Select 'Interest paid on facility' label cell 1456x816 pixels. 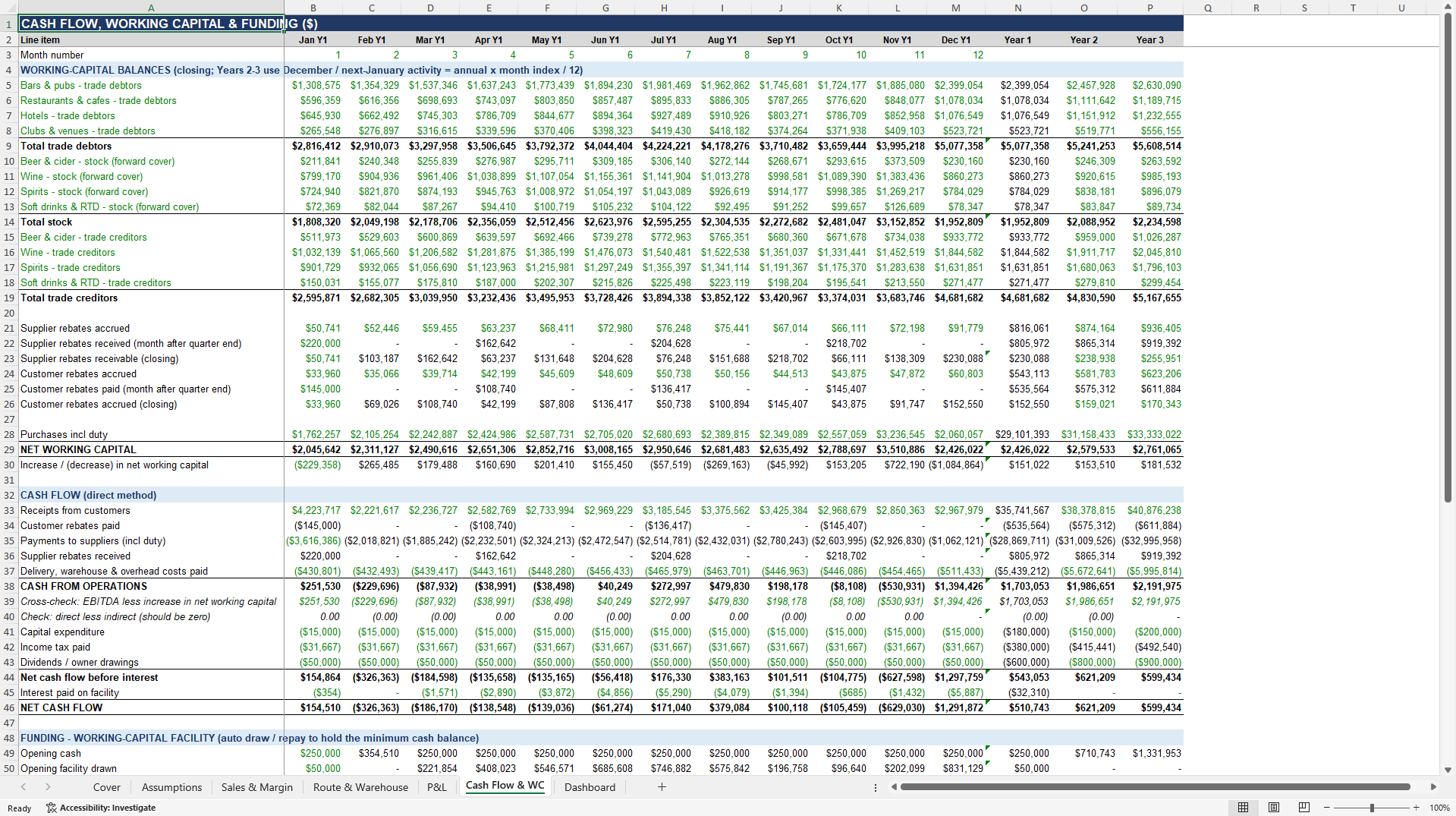151,692
